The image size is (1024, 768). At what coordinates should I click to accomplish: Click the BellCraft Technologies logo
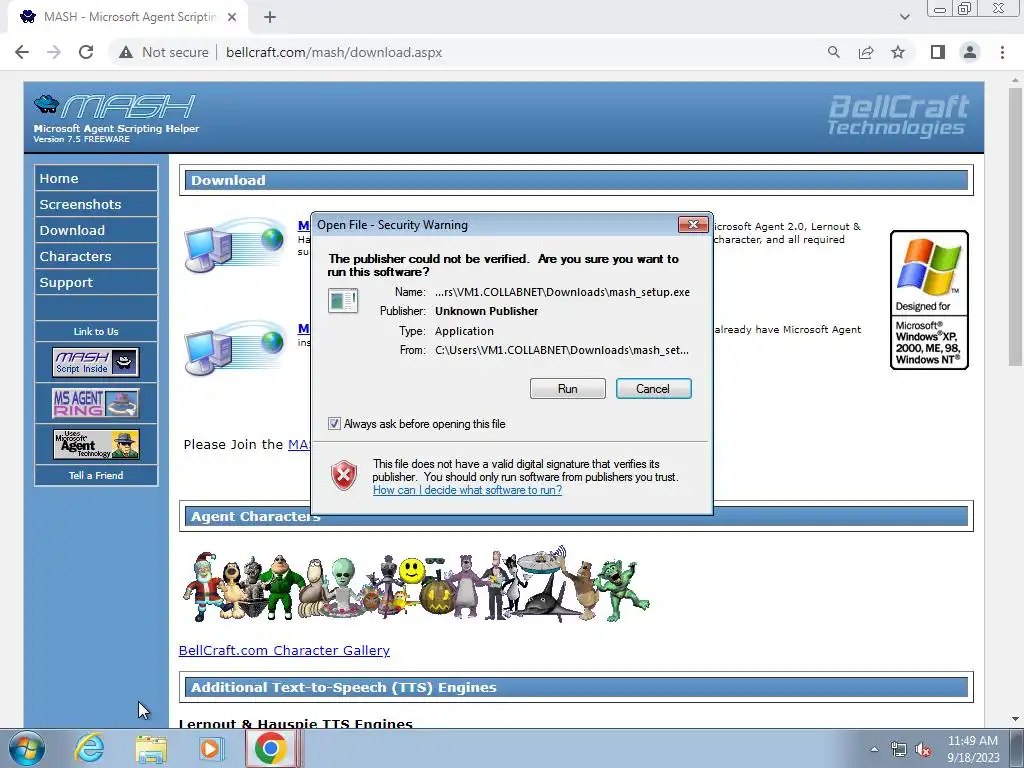coord(899,116)
